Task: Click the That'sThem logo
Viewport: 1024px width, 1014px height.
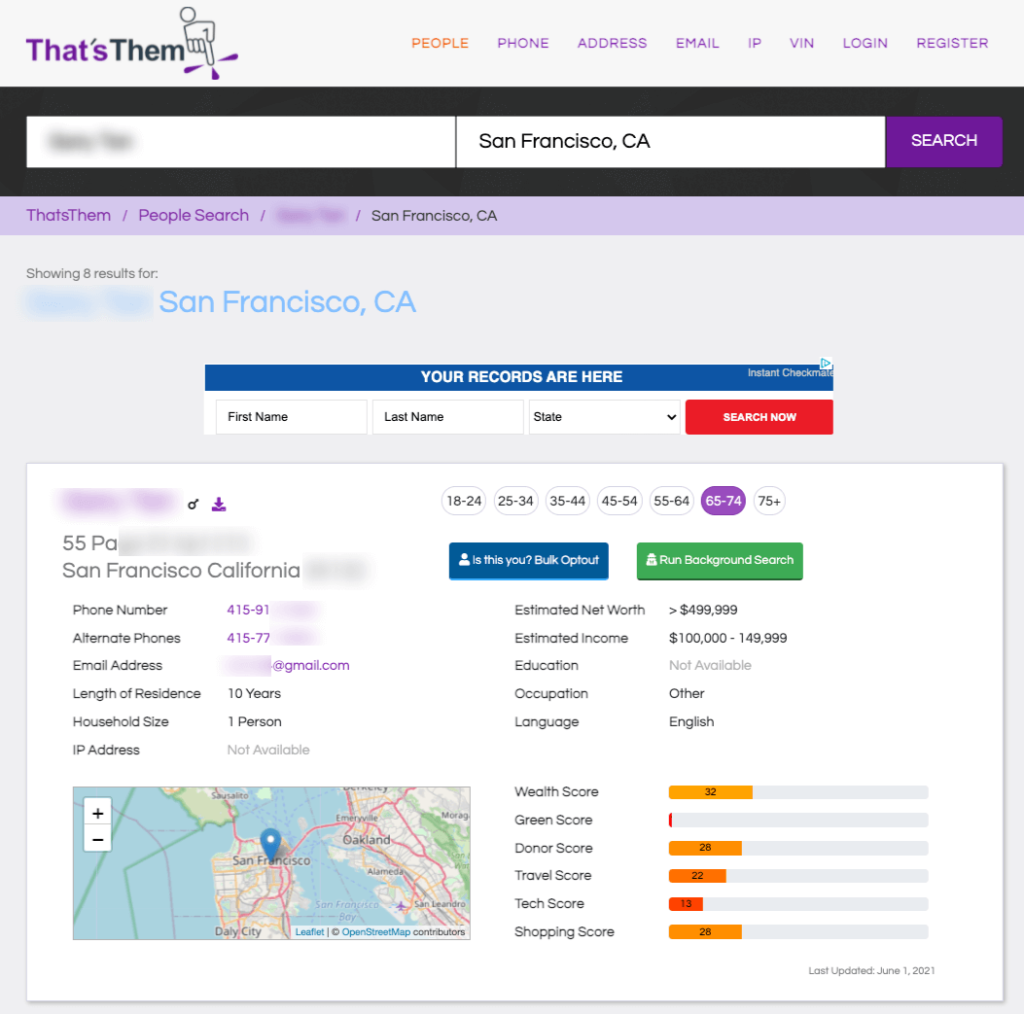Action: click(x=131, y=44)
